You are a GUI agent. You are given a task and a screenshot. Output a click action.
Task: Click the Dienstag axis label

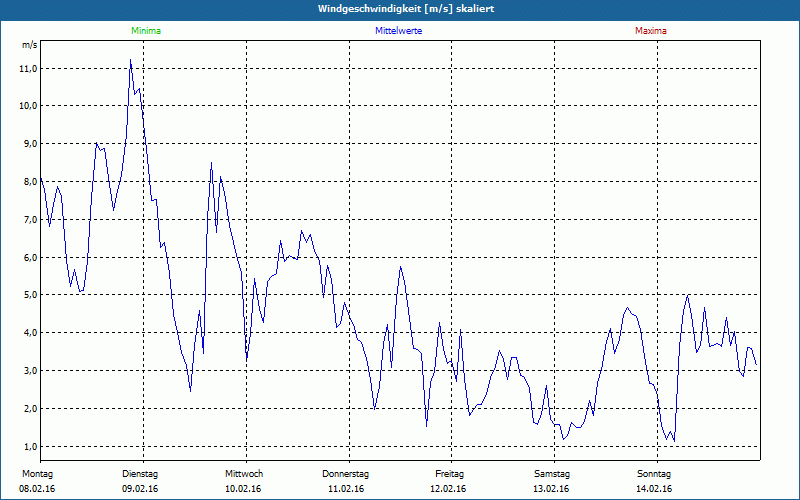pos(140,474)
